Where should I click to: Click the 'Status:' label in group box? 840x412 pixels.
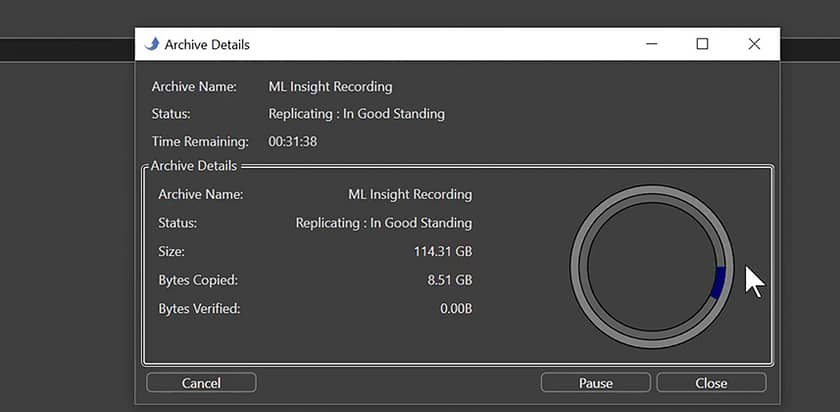pos(177,223)
